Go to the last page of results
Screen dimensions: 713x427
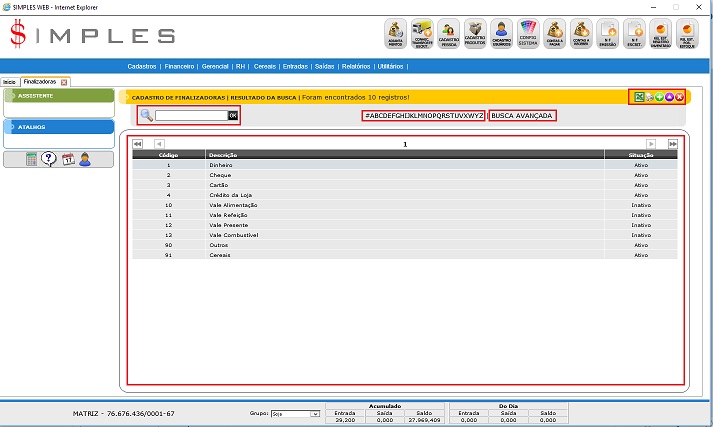(x=673, y=144)
